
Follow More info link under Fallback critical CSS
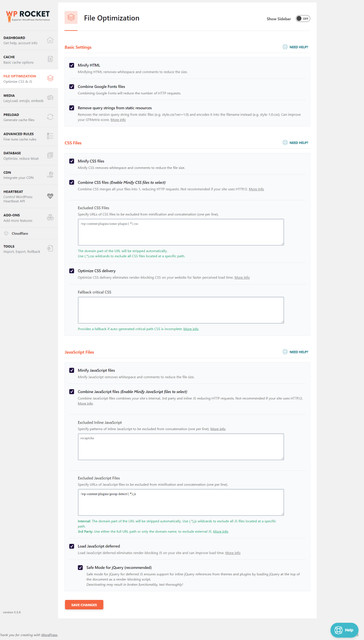191,329
